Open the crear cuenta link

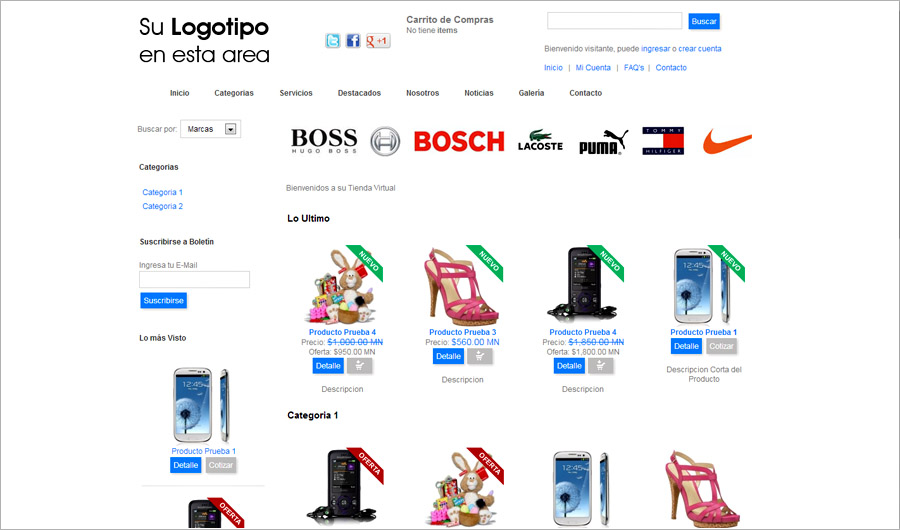[700, 49]
